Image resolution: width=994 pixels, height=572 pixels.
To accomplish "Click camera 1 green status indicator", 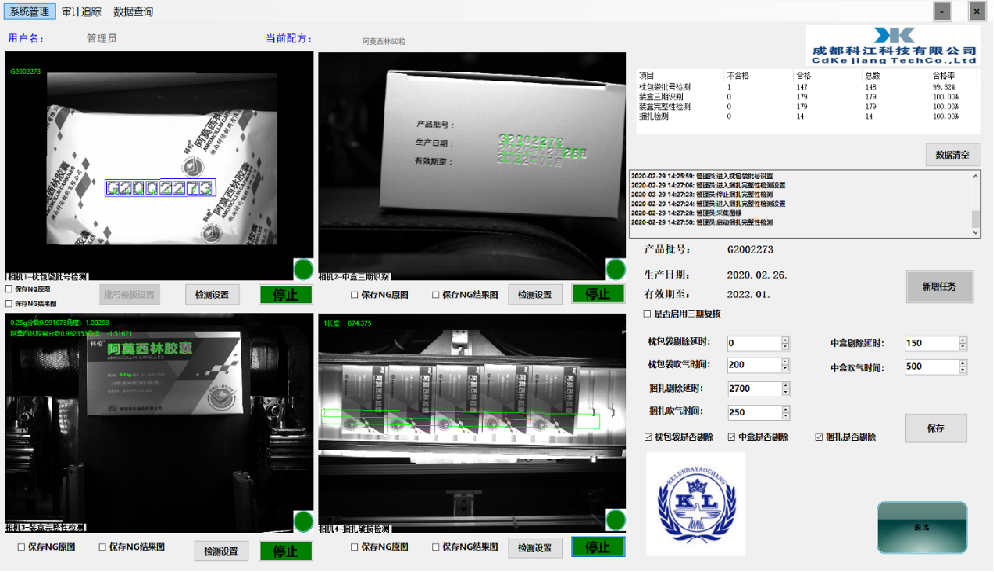I will click(x=304, y=269).
